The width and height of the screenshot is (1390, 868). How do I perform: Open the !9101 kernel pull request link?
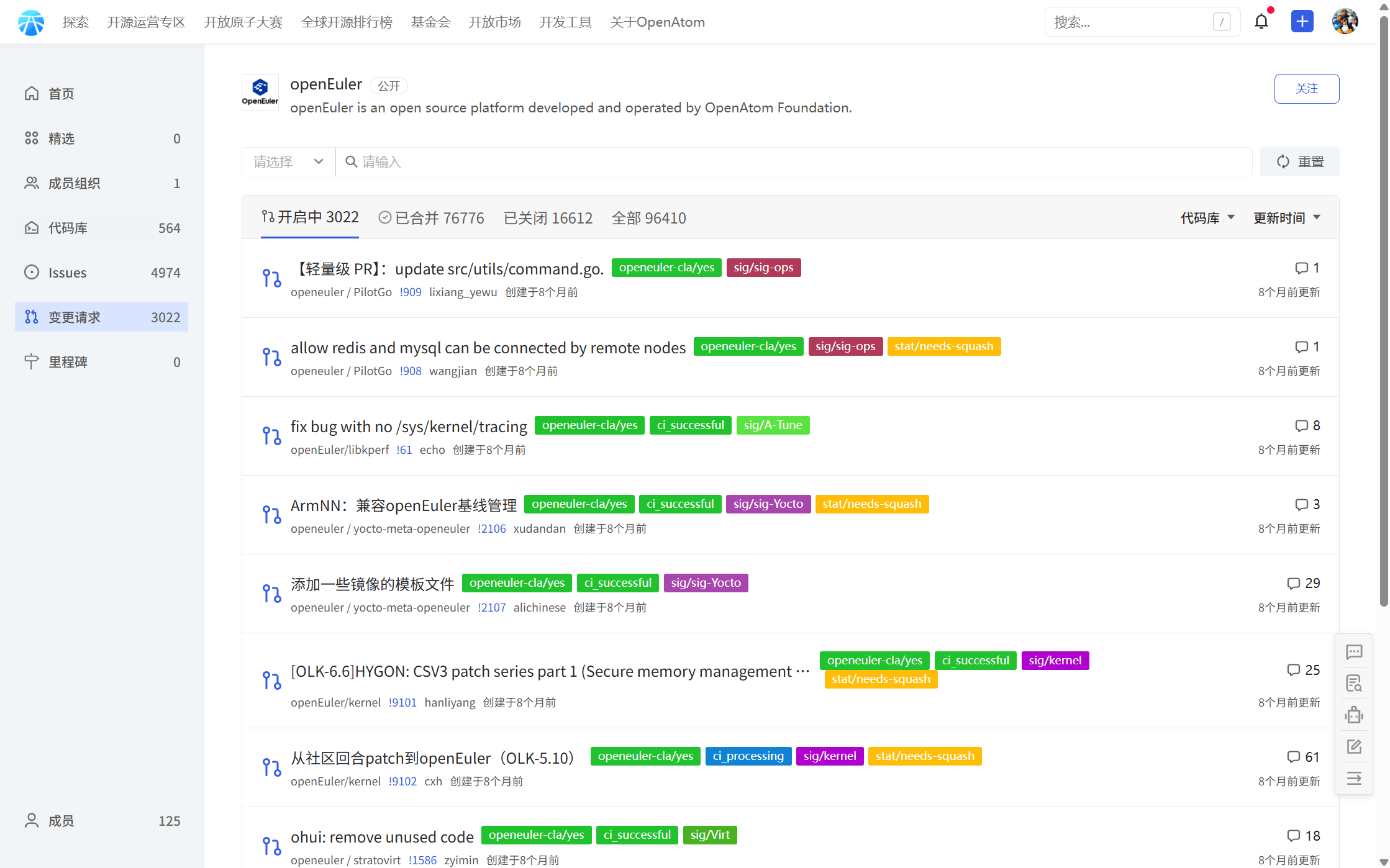402,702
